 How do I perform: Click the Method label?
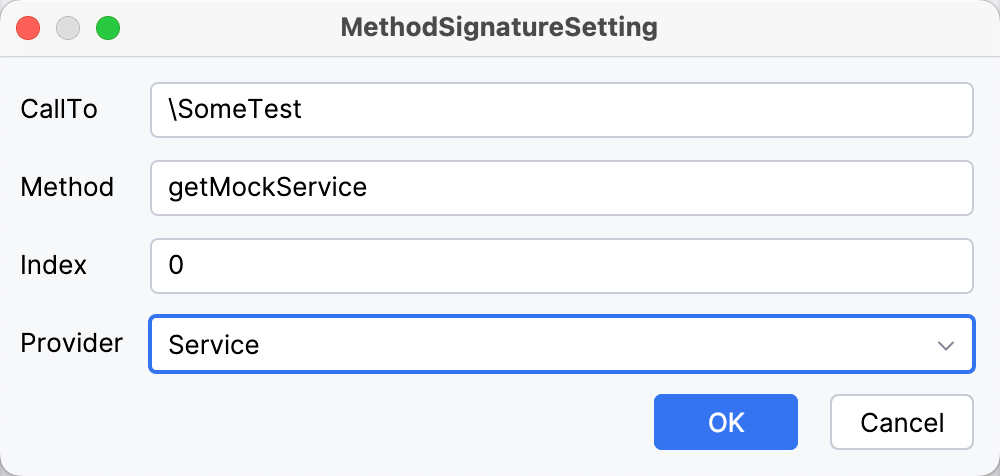(x=67, y=187)
